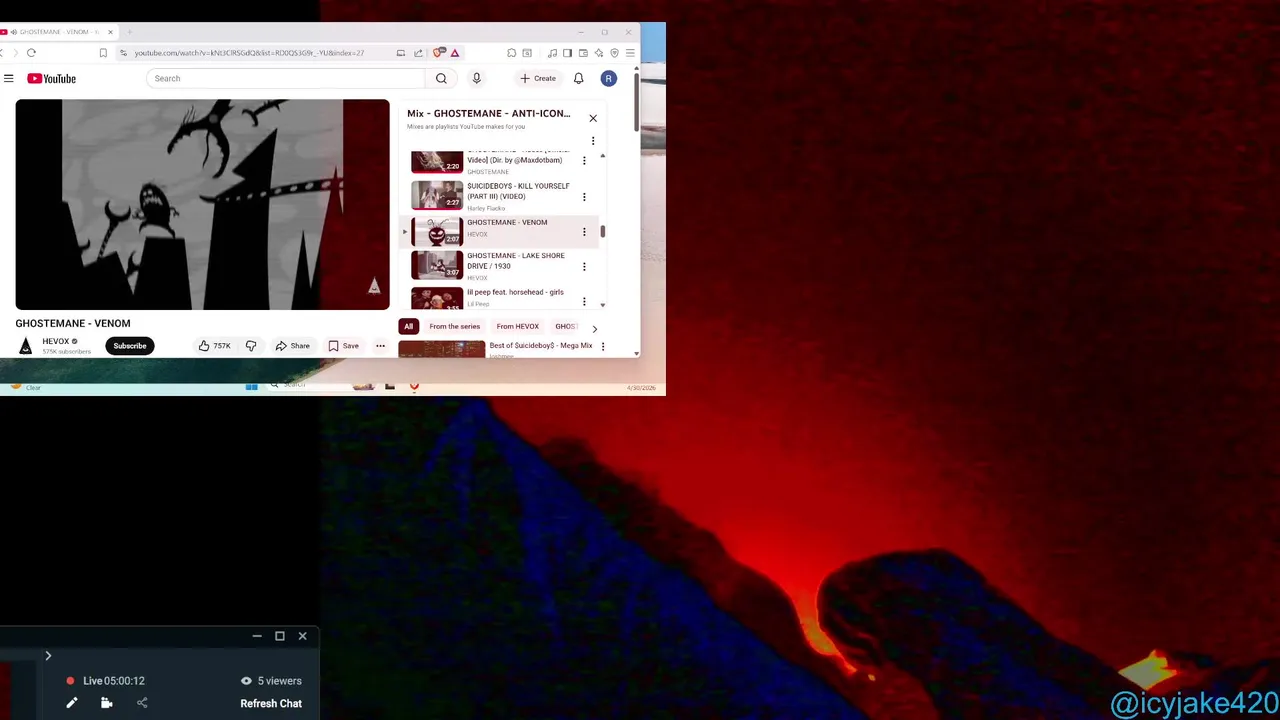The height and width of the screenshot is (720, 1280).
Task: Select the From HEVOX chip
Action: point(517,326)
